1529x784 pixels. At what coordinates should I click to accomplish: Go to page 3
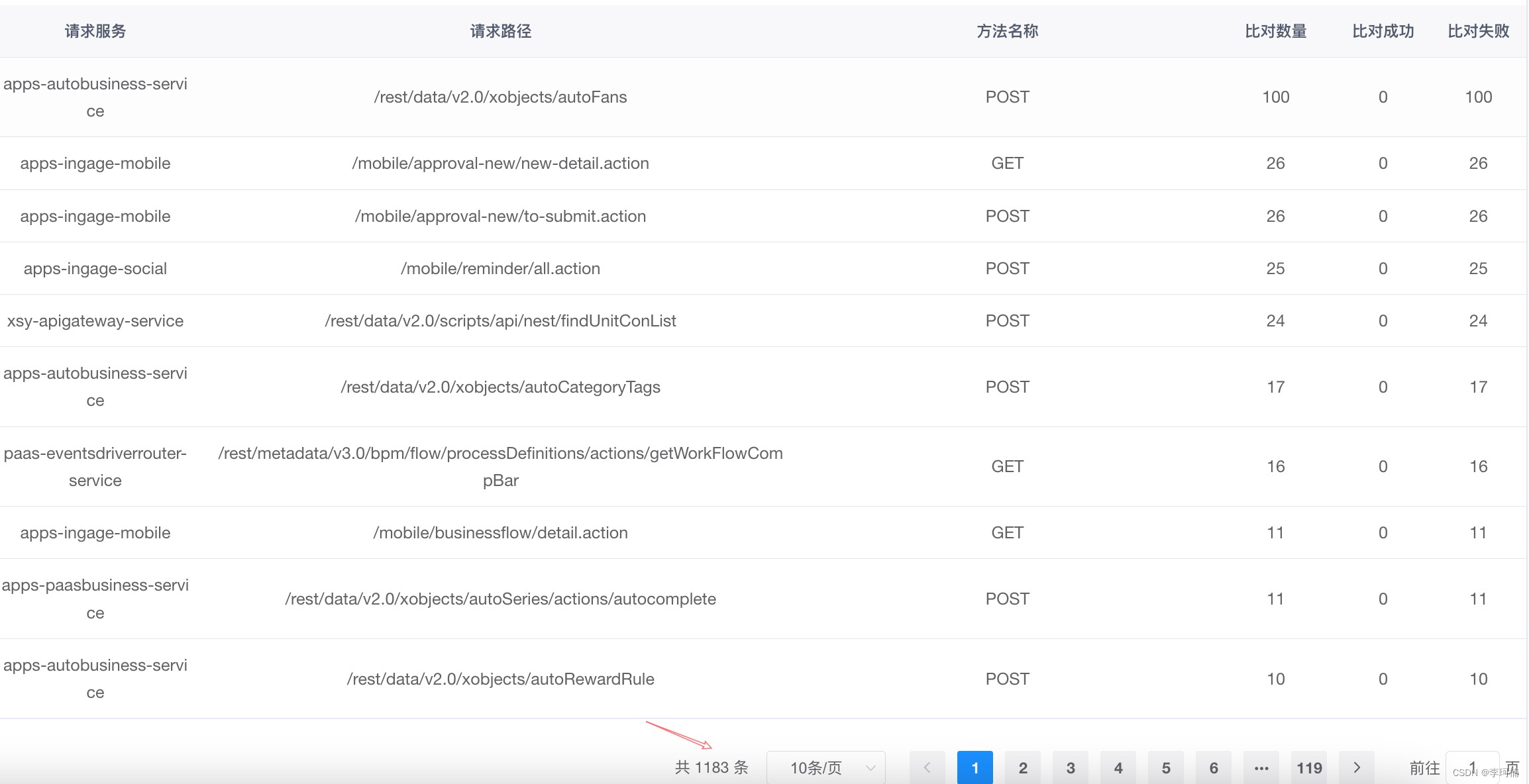click(1070, 767)
